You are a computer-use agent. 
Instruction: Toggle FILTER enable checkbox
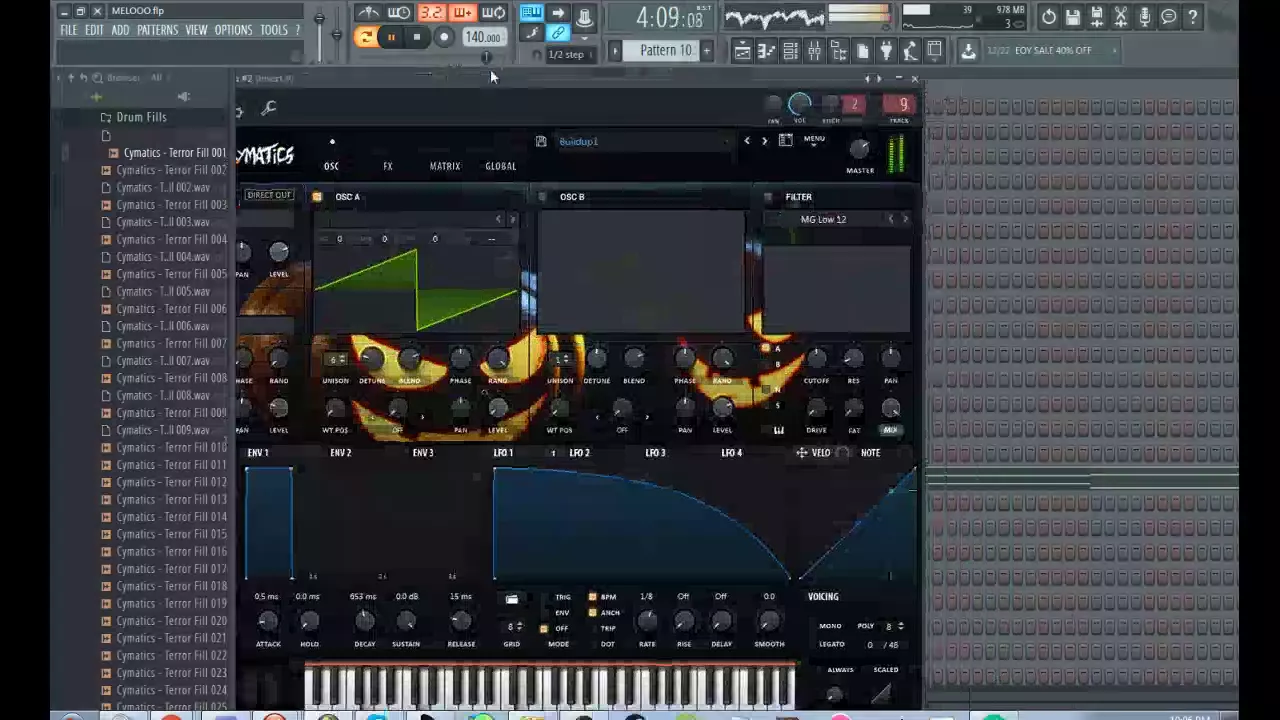[x=768, y=197]
